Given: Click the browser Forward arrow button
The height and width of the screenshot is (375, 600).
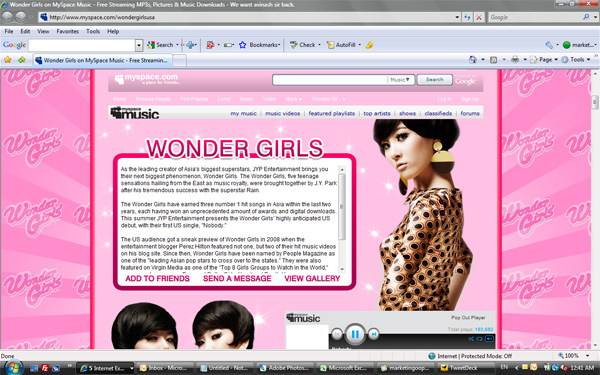Looking at the screenshot, I should (x=21, y=17).
